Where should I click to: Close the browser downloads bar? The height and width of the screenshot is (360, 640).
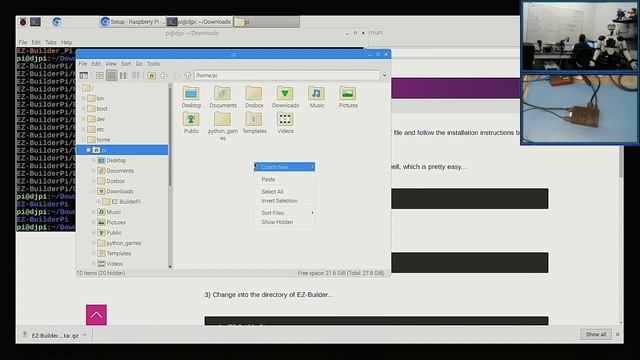coord(618,334)
